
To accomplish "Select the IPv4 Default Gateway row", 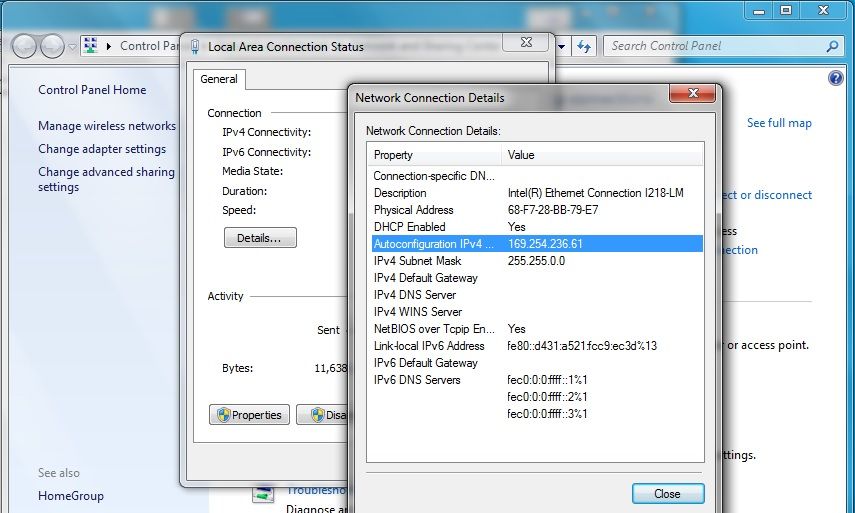I will click(537, 278).
